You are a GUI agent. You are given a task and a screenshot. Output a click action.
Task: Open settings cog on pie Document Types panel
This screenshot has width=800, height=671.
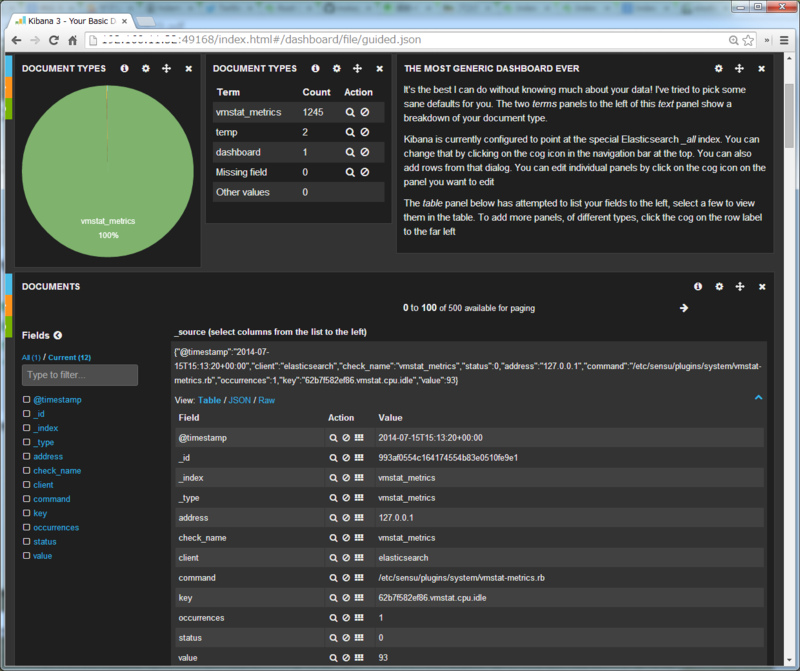(146, 68)
